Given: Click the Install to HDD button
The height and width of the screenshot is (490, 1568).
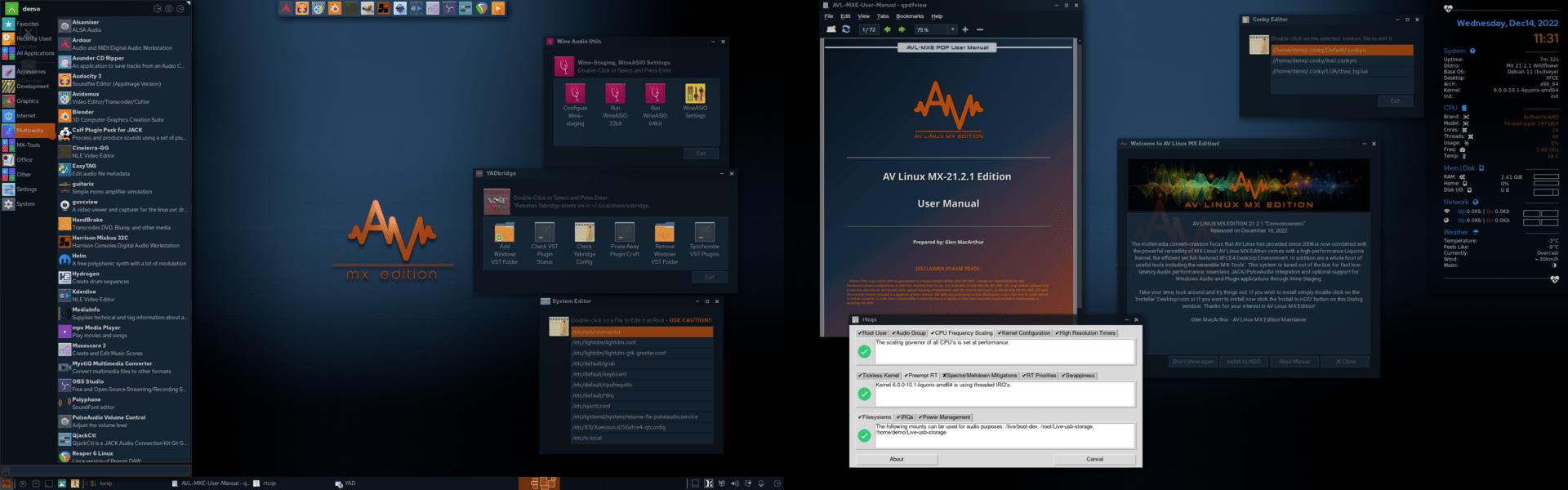Looking at the screenshot, I should click(x=1243, y=362).
